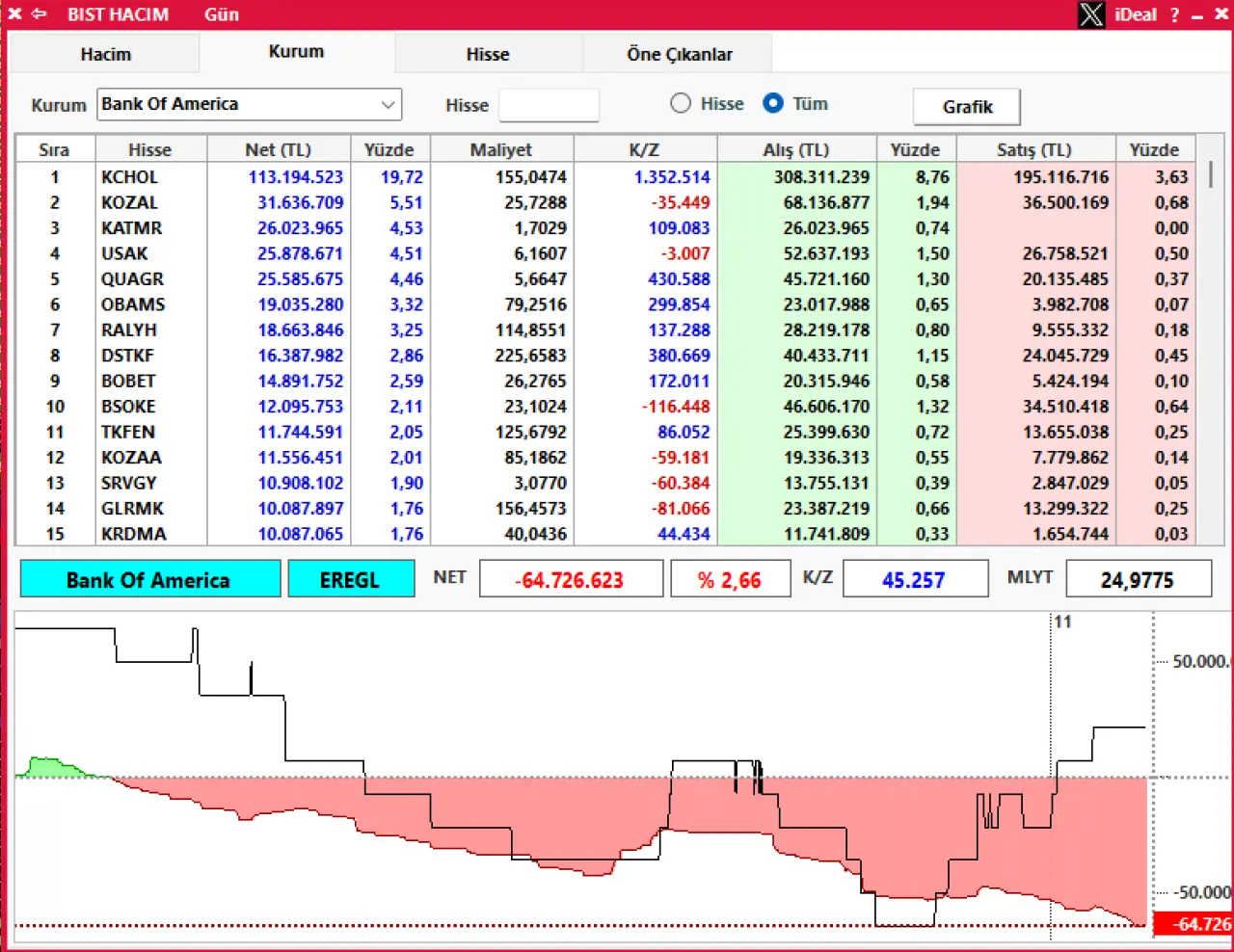Select the KCHOL row
The image size is (1234, 952).
(605, 177)
